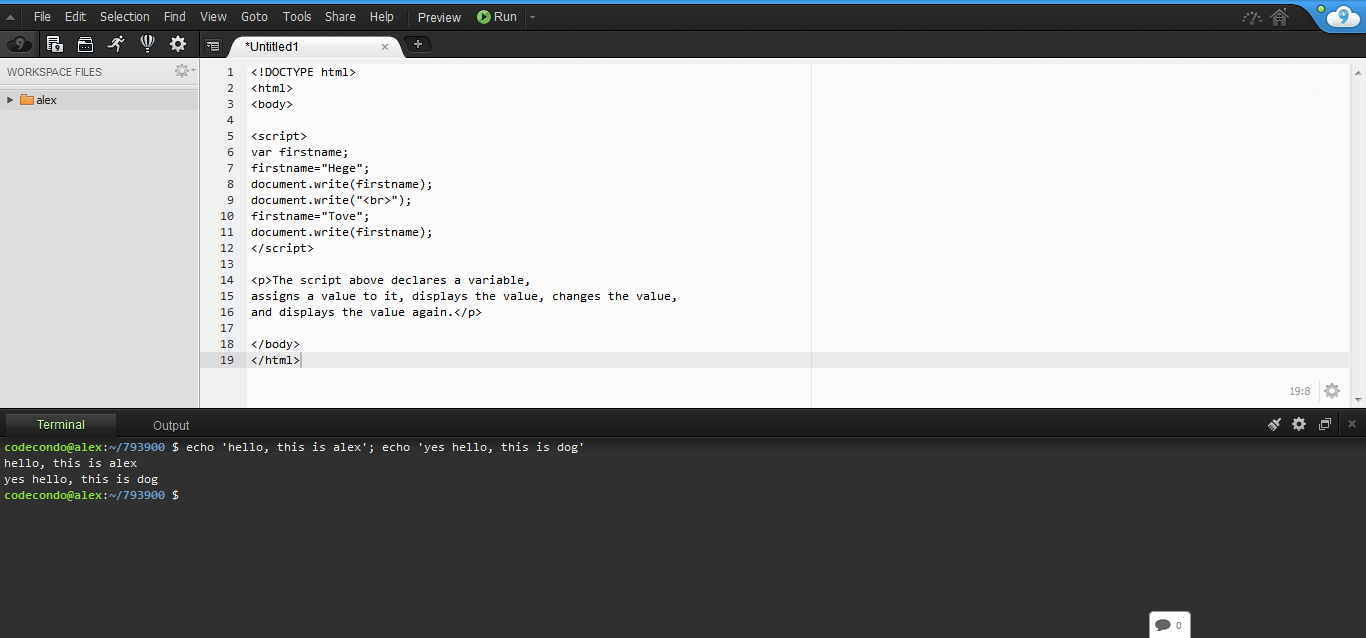Click line number 19 in the gutter

coord(227,360)
